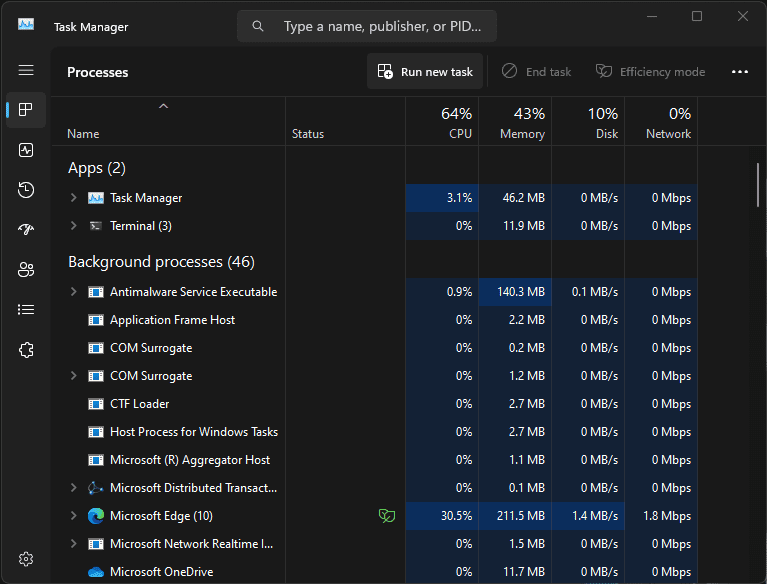The image size is (767, 584).
Task: Click the Background processes (46) heading
Action: pos(161,262)
